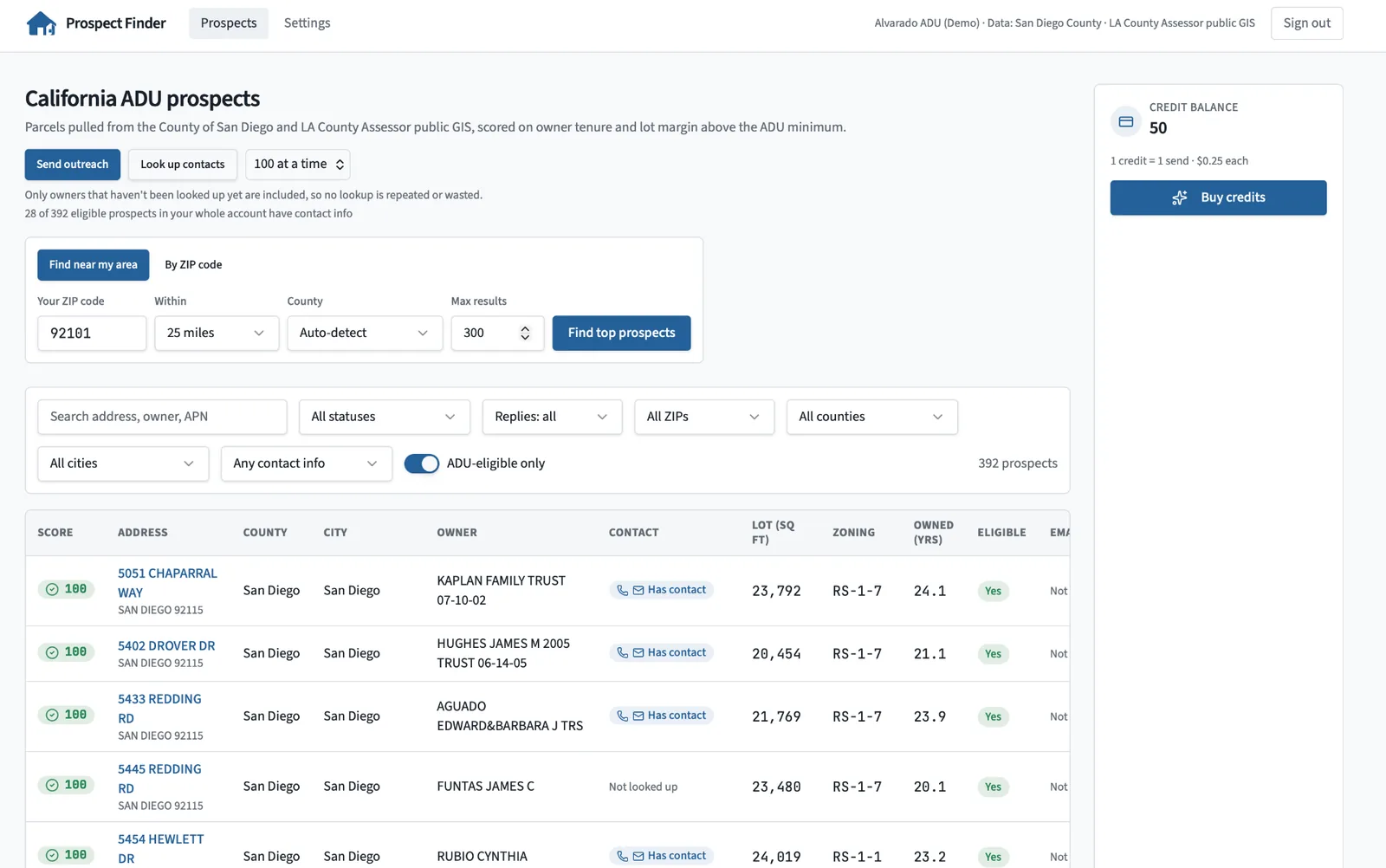Open the Settings tab
The height and width of the screenshot is (868, 1386).
308,23
